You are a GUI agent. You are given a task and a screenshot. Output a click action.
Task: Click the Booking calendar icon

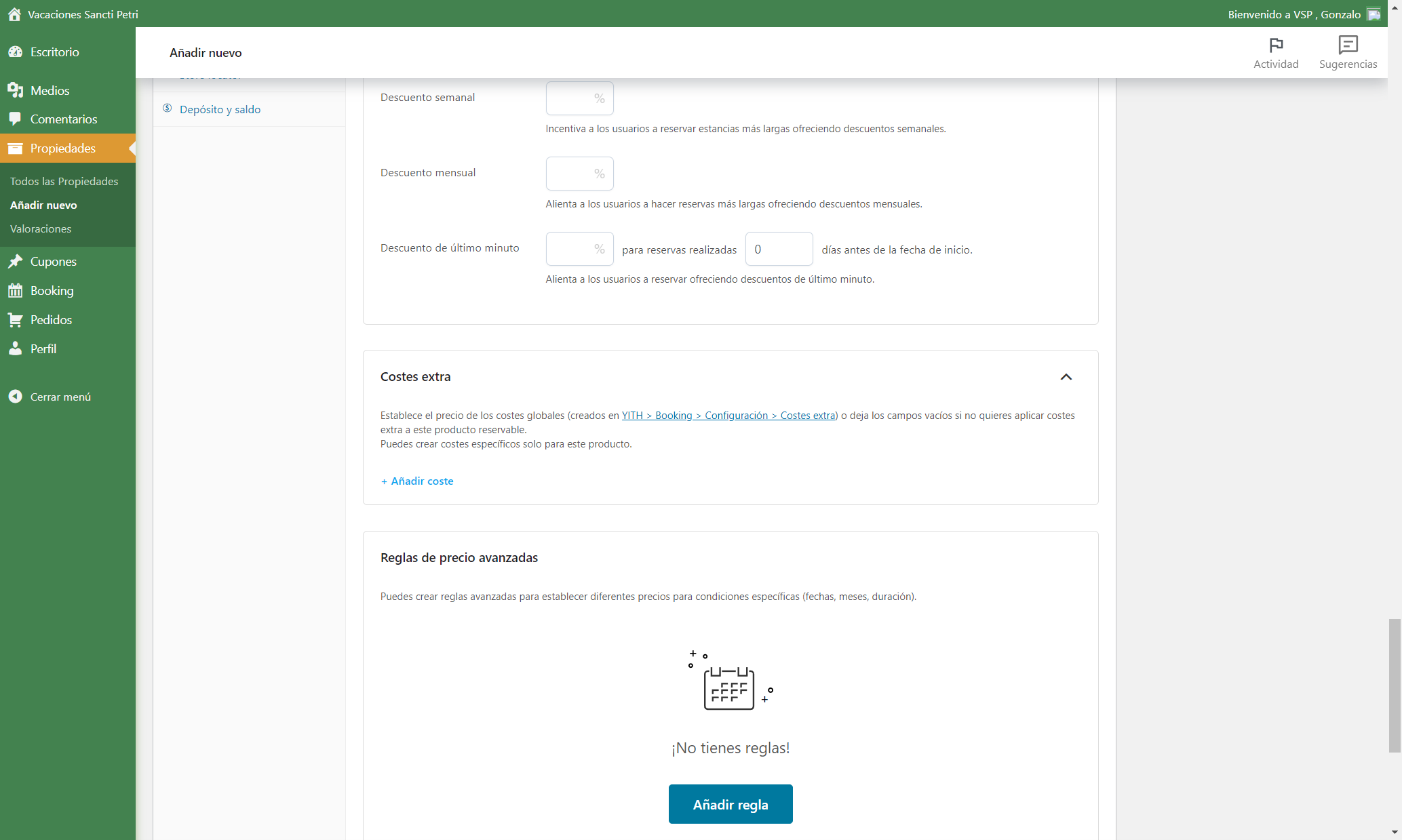[16, 290]
